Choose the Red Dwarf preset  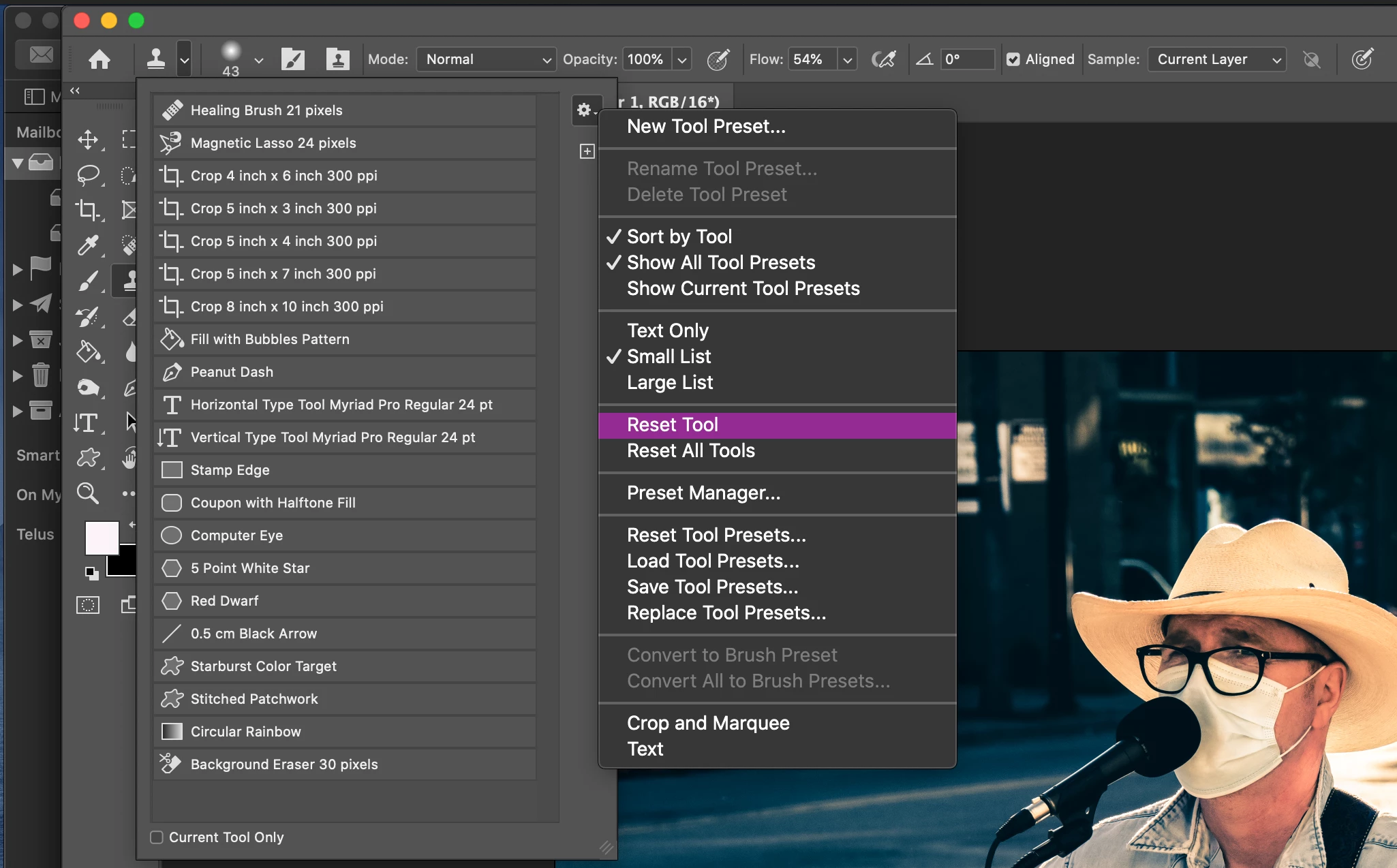coord(224,601)
